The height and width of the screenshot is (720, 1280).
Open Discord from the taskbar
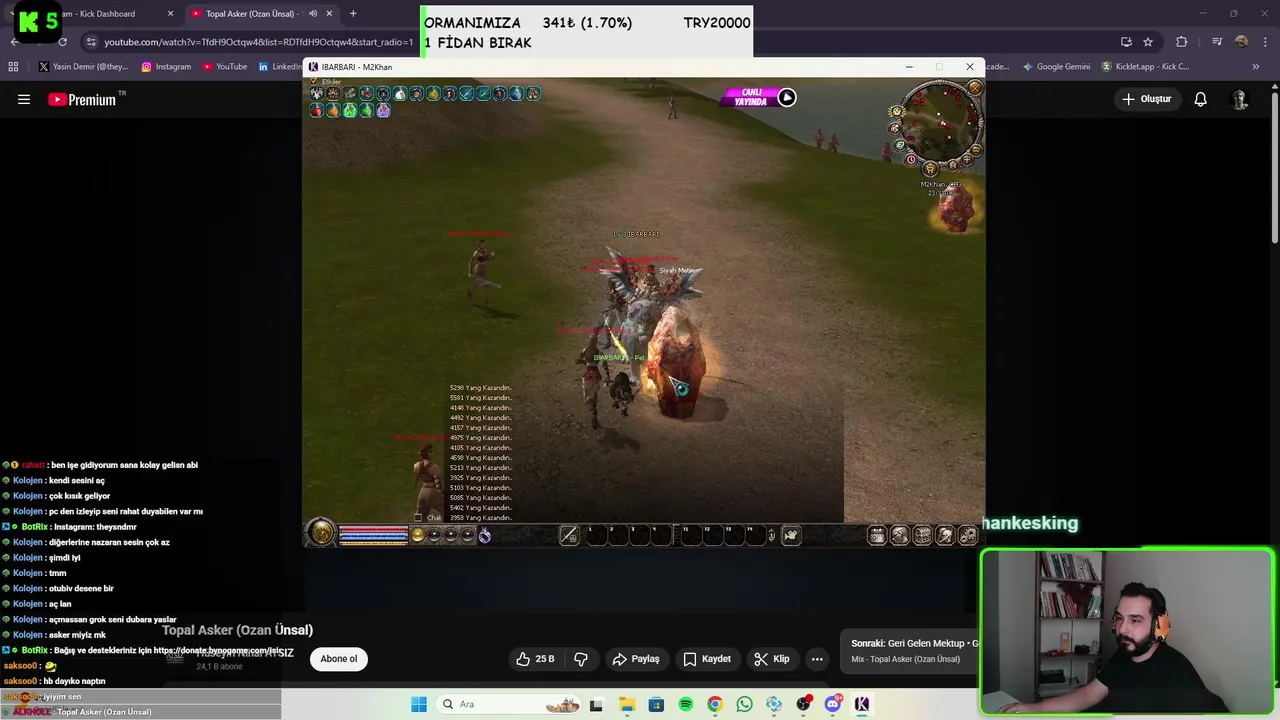pos(832,704)
